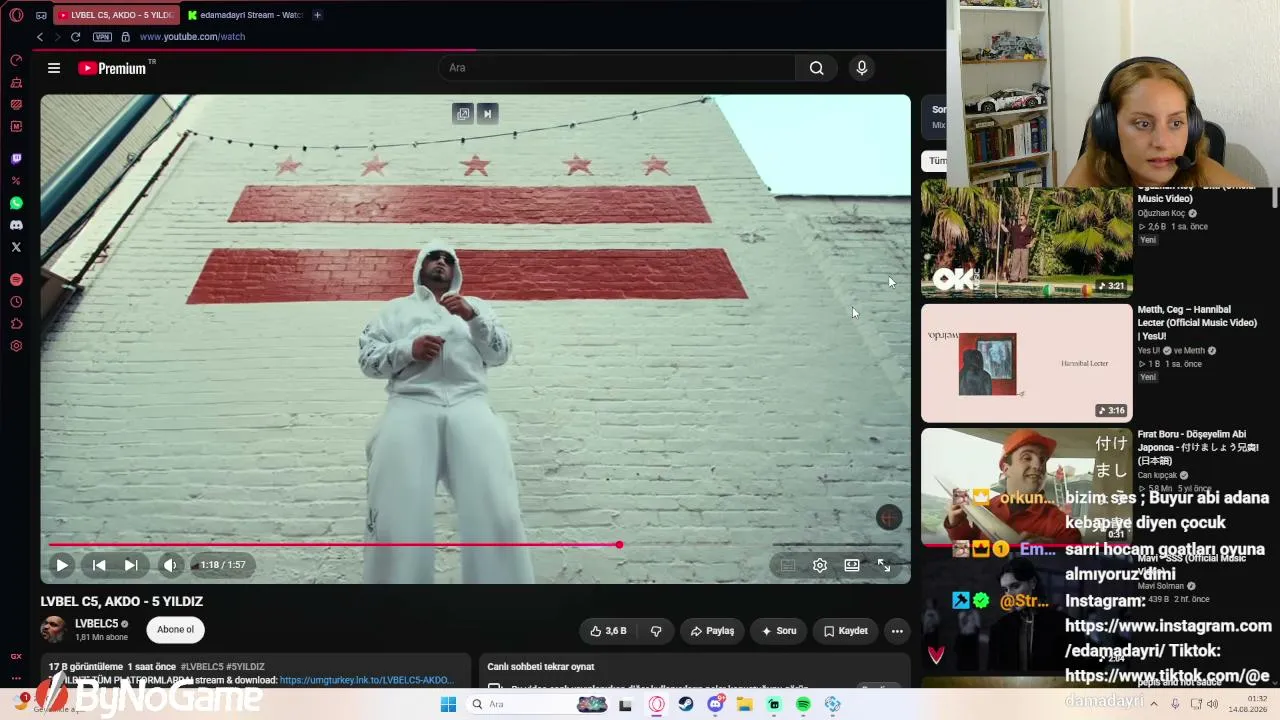
Task: Reload the current YouTube page
Action: (x=75, y=37)
